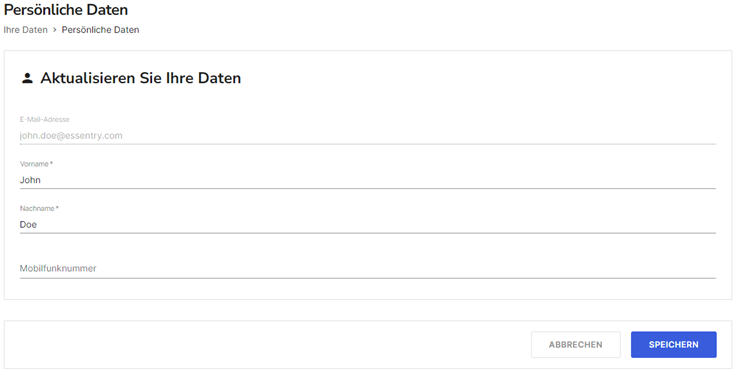
Task: Place the cursor after the text John
Action: [41, 180]
